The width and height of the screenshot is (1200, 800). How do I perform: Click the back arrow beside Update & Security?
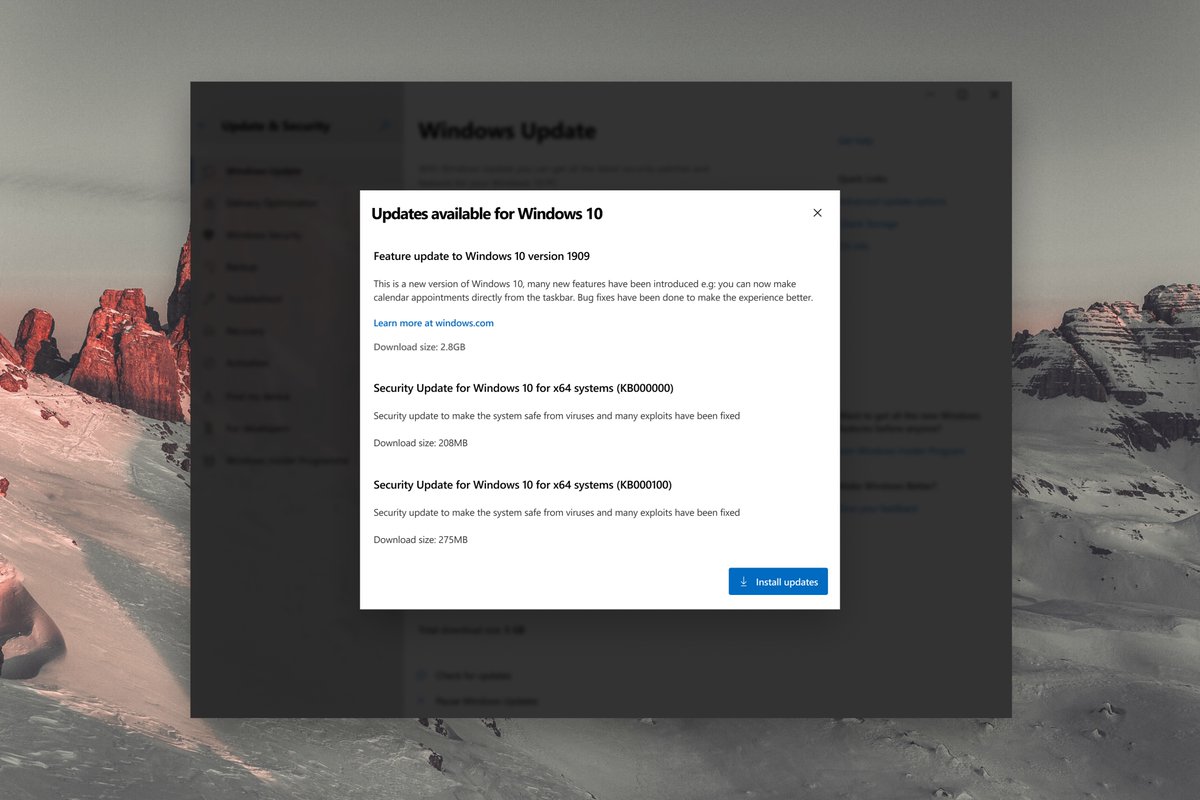203,126
